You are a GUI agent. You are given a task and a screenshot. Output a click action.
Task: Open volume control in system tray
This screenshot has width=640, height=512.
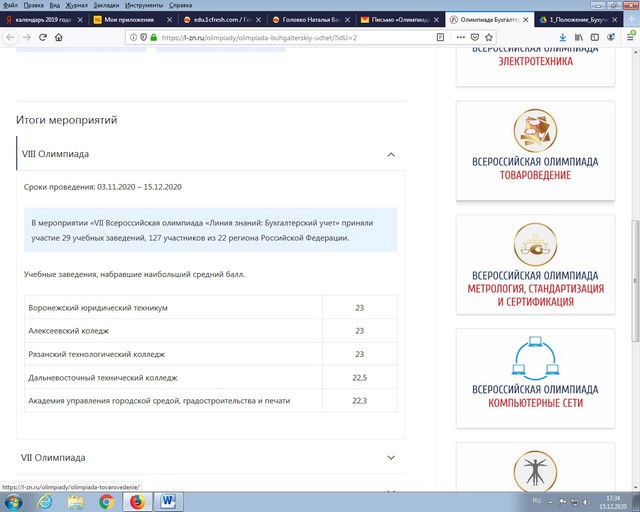point(586,502)
